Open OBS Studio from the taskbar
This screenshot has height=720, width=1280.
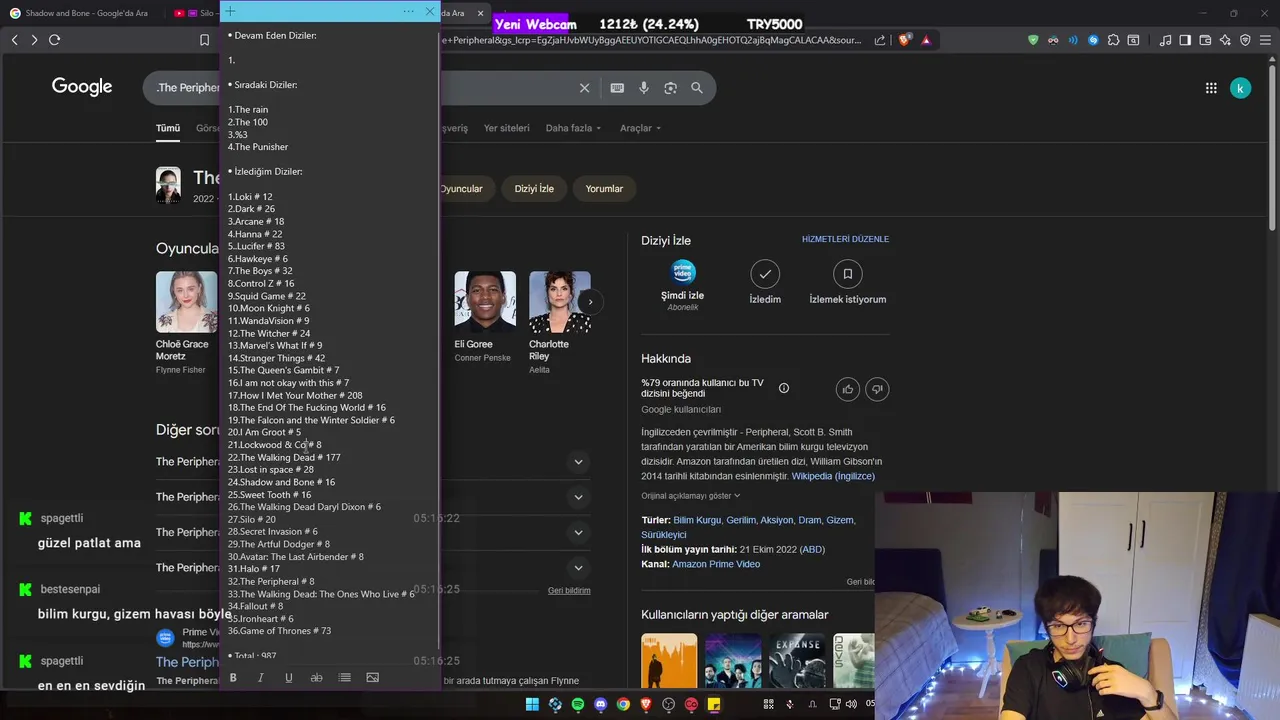[x=668, y=704]
